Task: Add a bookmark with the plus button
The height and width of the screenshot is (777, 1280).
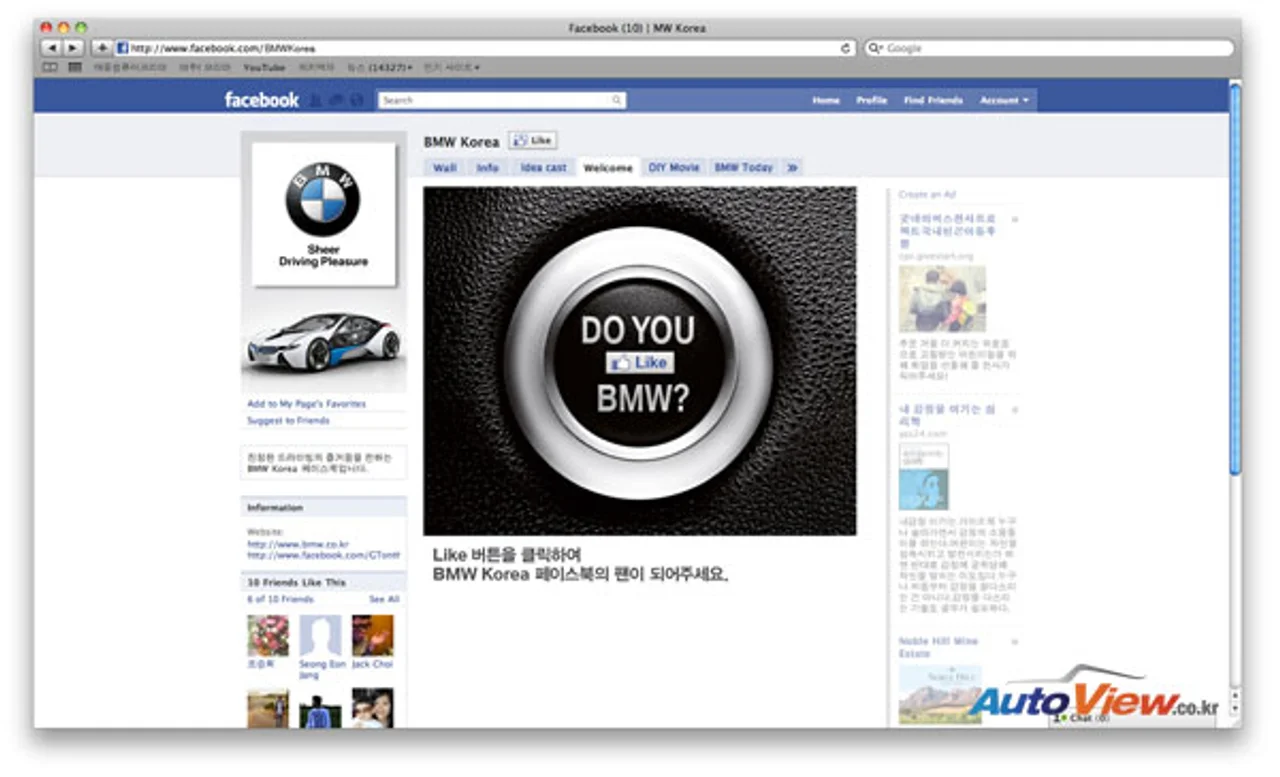Action: [x=102, y=48]
